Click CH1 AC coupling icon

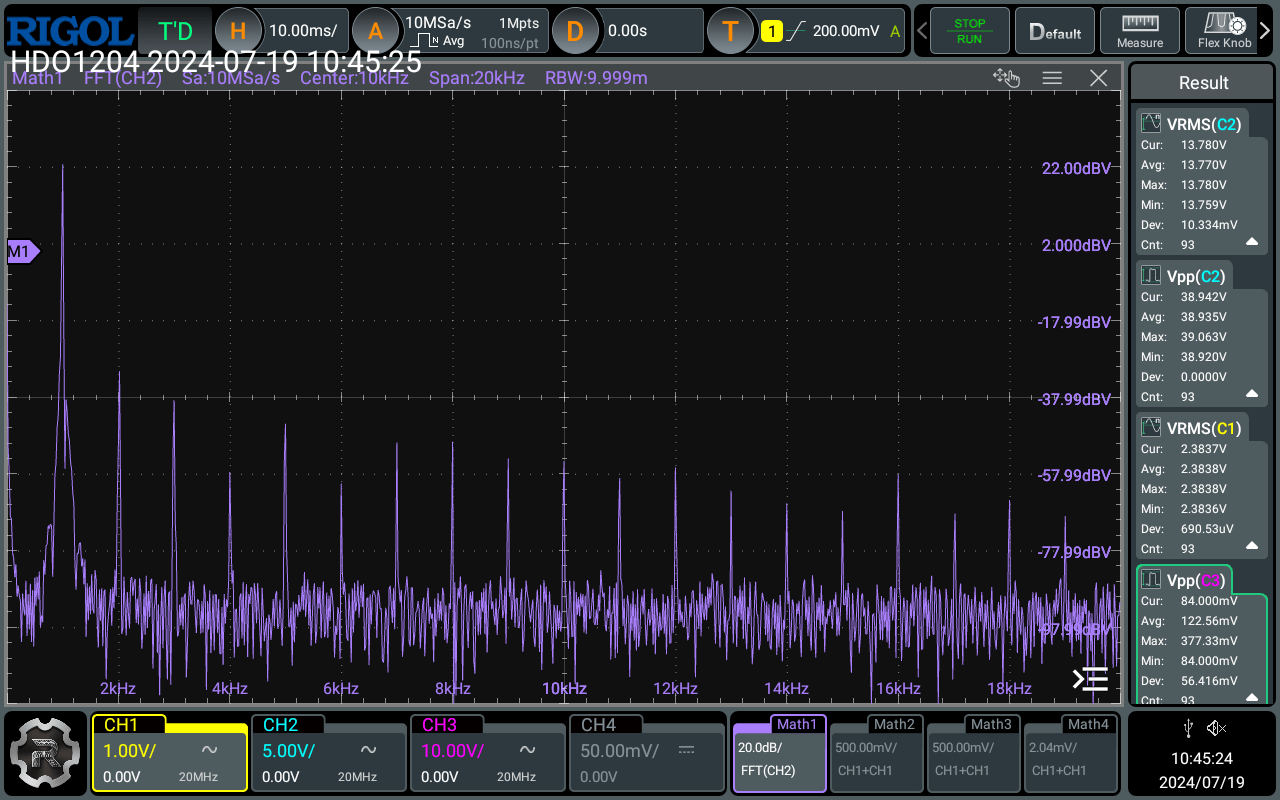[210, 750]
